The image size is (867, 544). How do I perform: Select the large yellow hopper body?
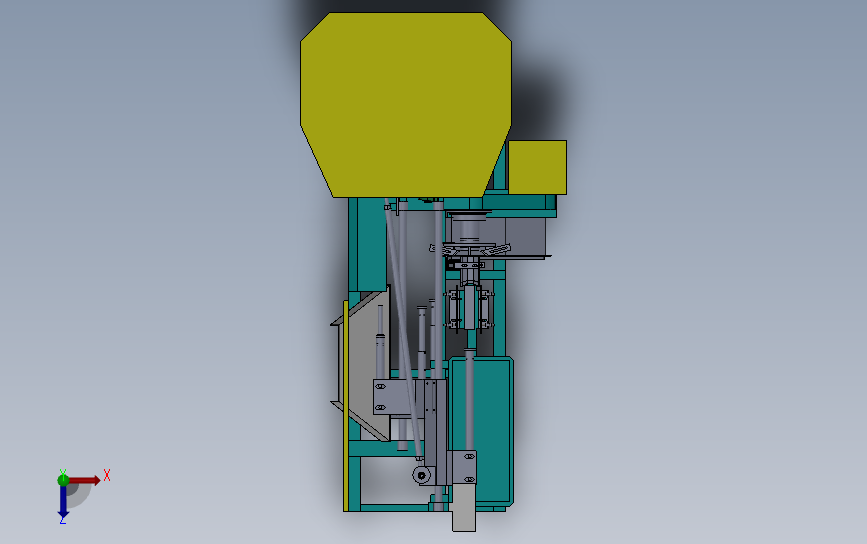(x=405, y=105)
